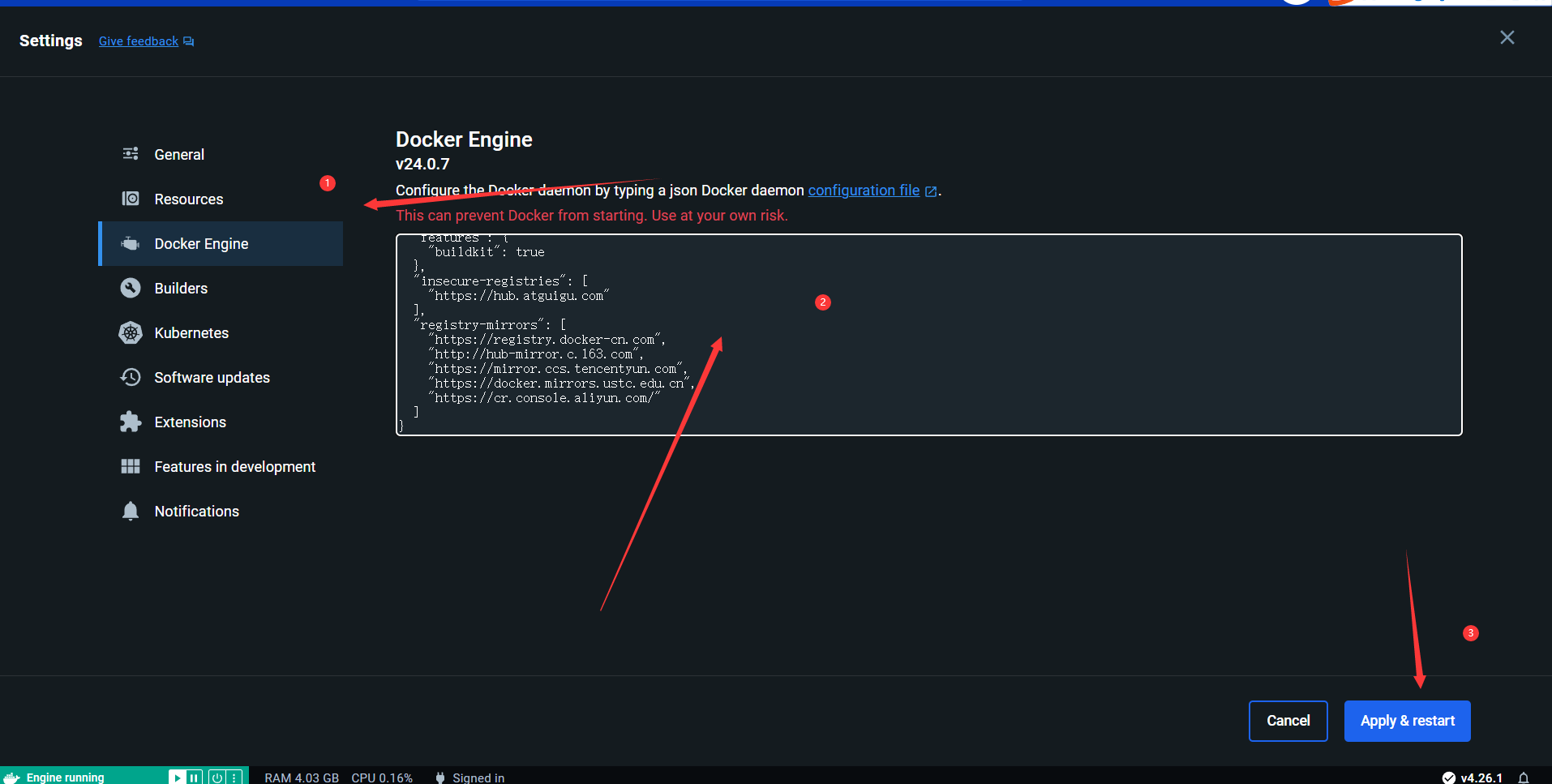Switch to the Docker Engine tab
The width and height of the screenshot is (1552, 784).
tap(201, 243)
